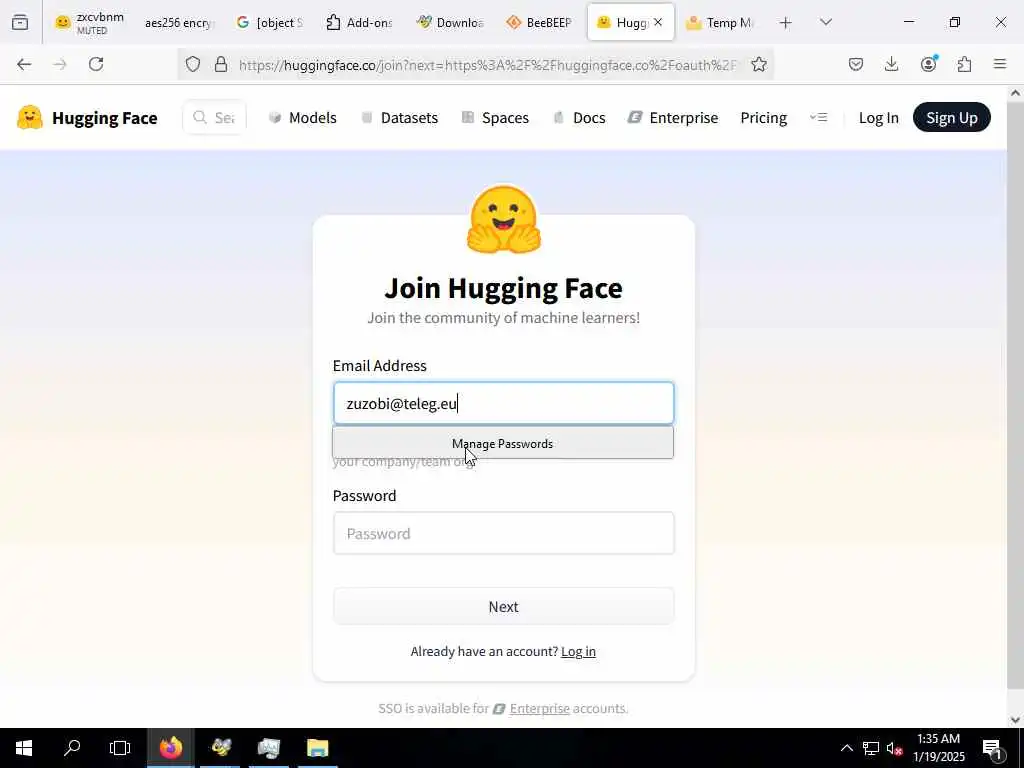Open a new browser tab
Viewport: 1024px width, 768px height.
click(786, 23)
